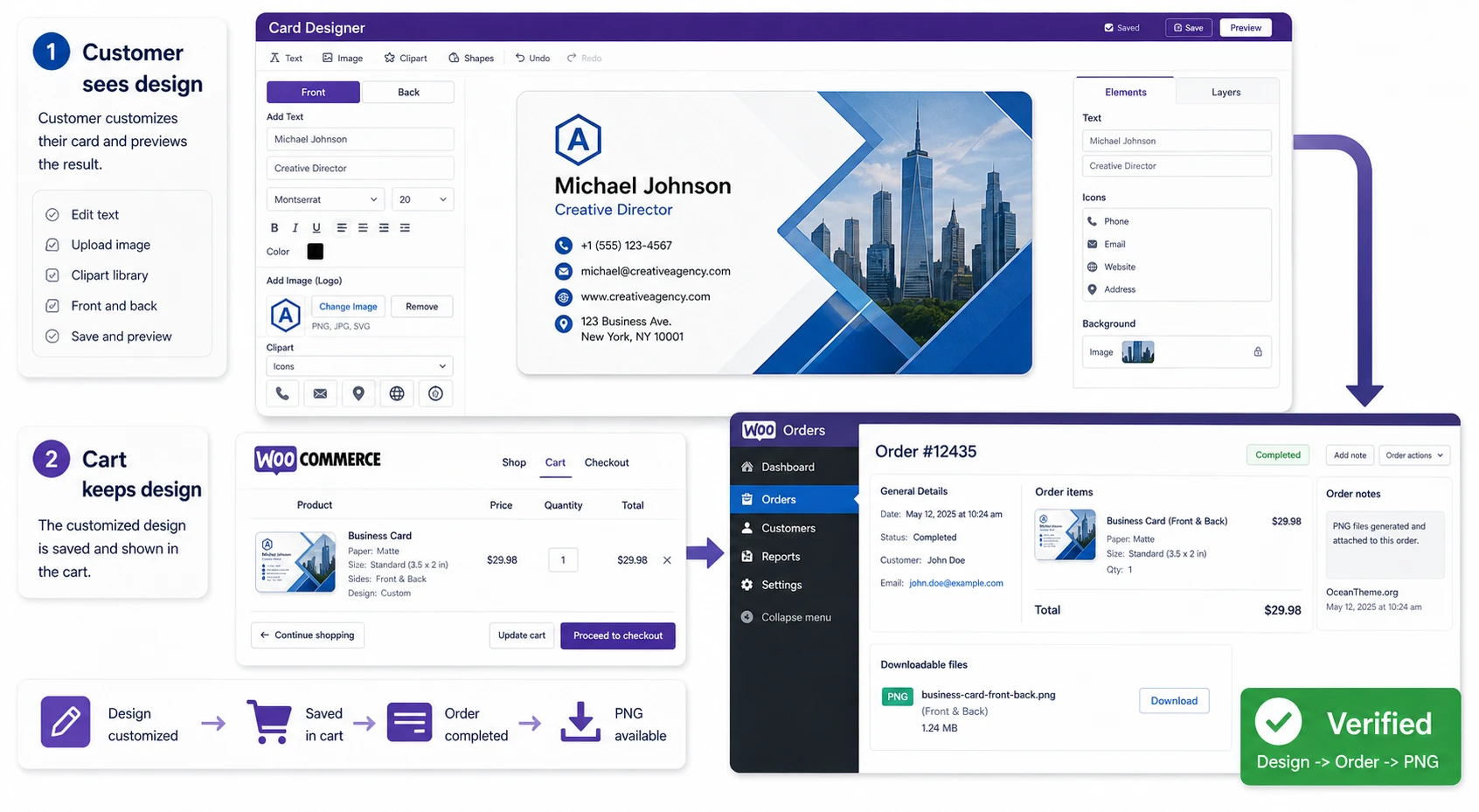
Task: Toggle italic text formatting
Action: pyautogui.click(x=295, y=228)
